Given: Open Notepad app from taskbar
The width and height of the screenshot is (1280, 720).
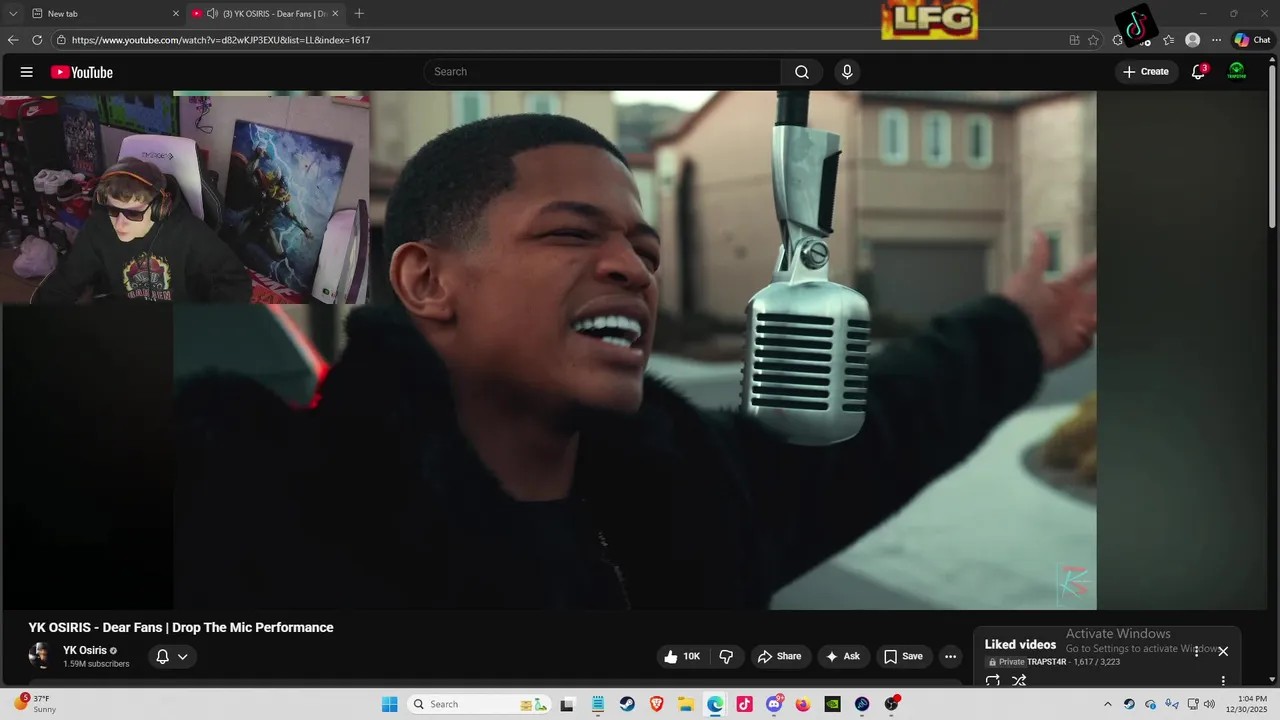Looking at the screenshot, I should (597, 704).
